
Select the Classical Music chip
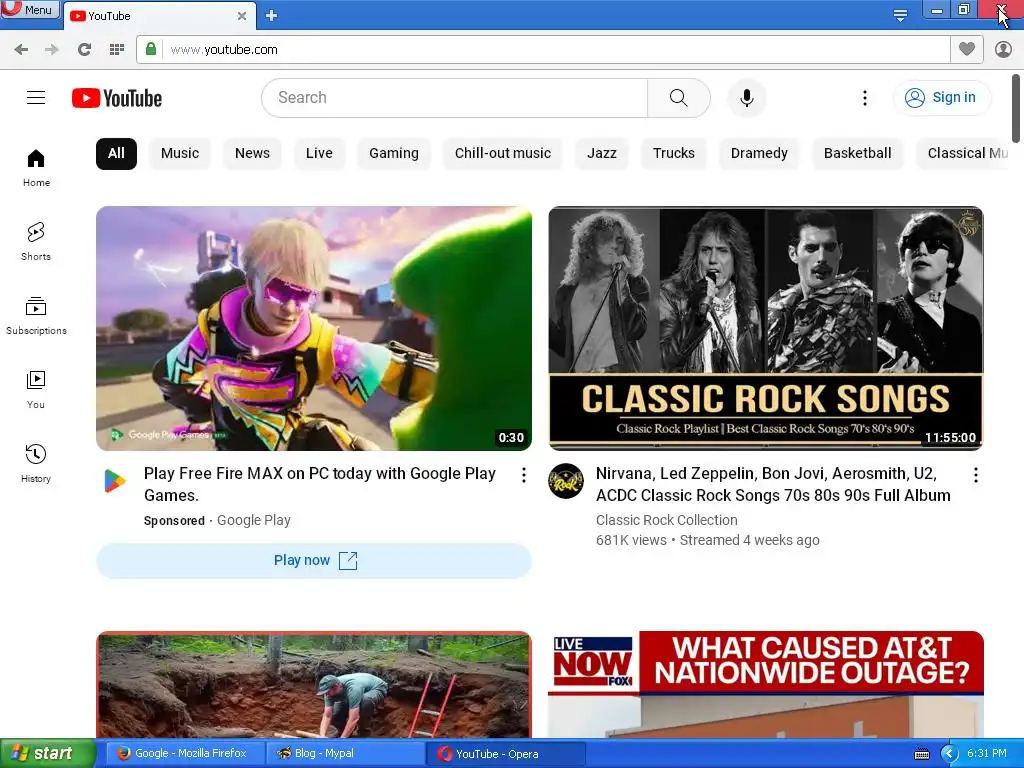963,153
